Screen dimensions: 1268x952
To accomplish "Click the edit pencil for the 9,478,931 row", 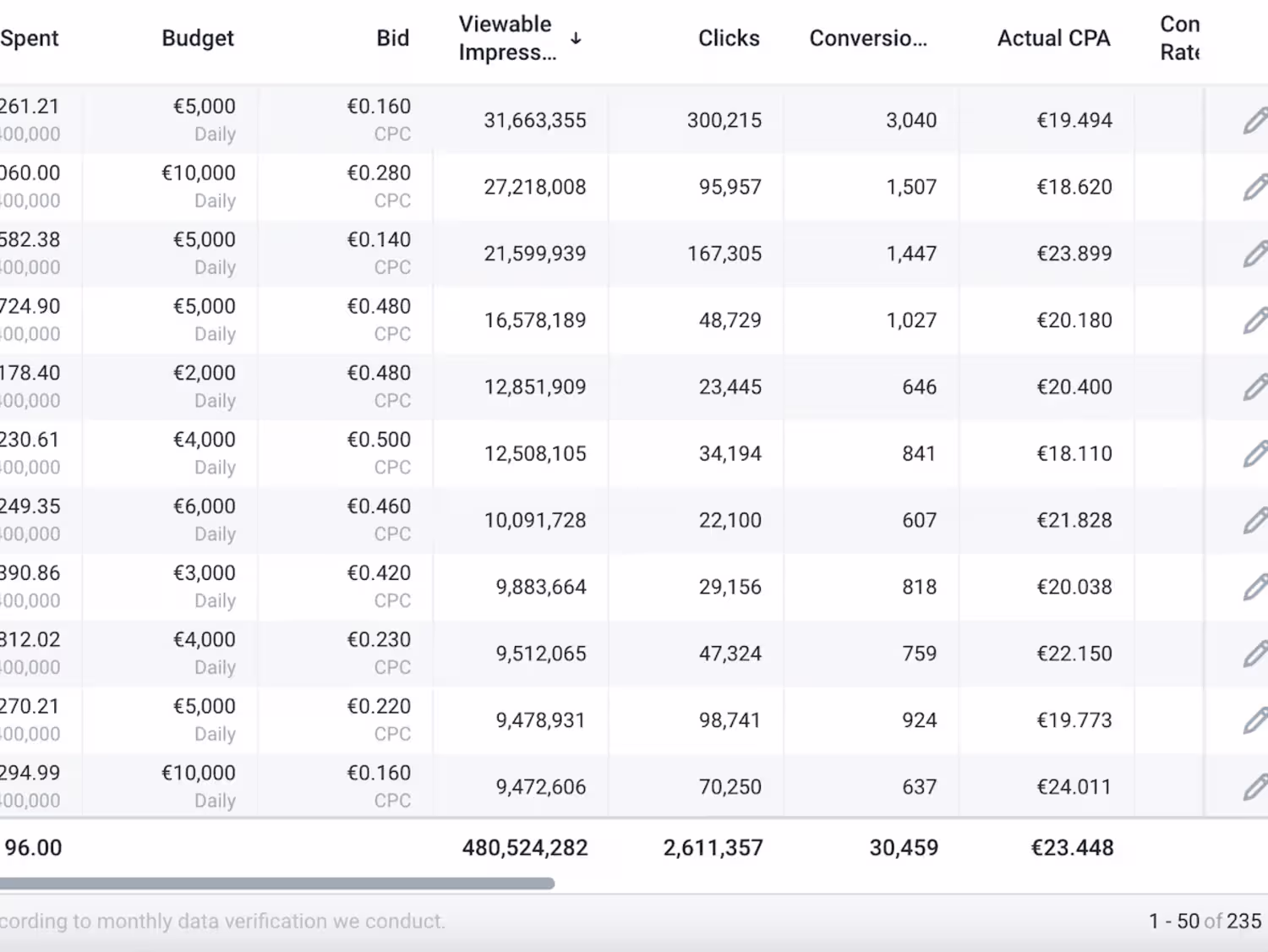I will point(1255,720).
